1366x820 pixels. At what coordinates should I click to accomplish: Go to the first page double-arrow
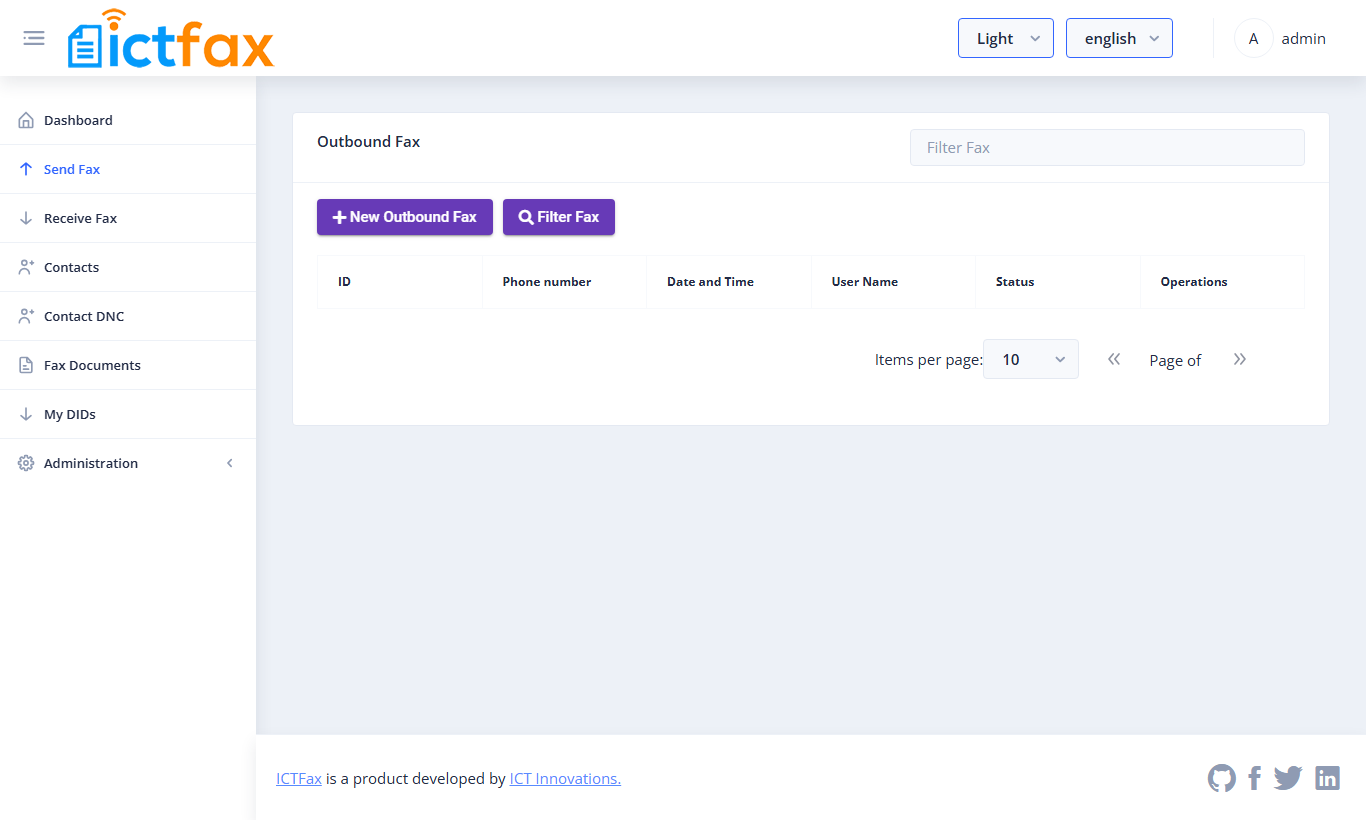pos(1114,359)
